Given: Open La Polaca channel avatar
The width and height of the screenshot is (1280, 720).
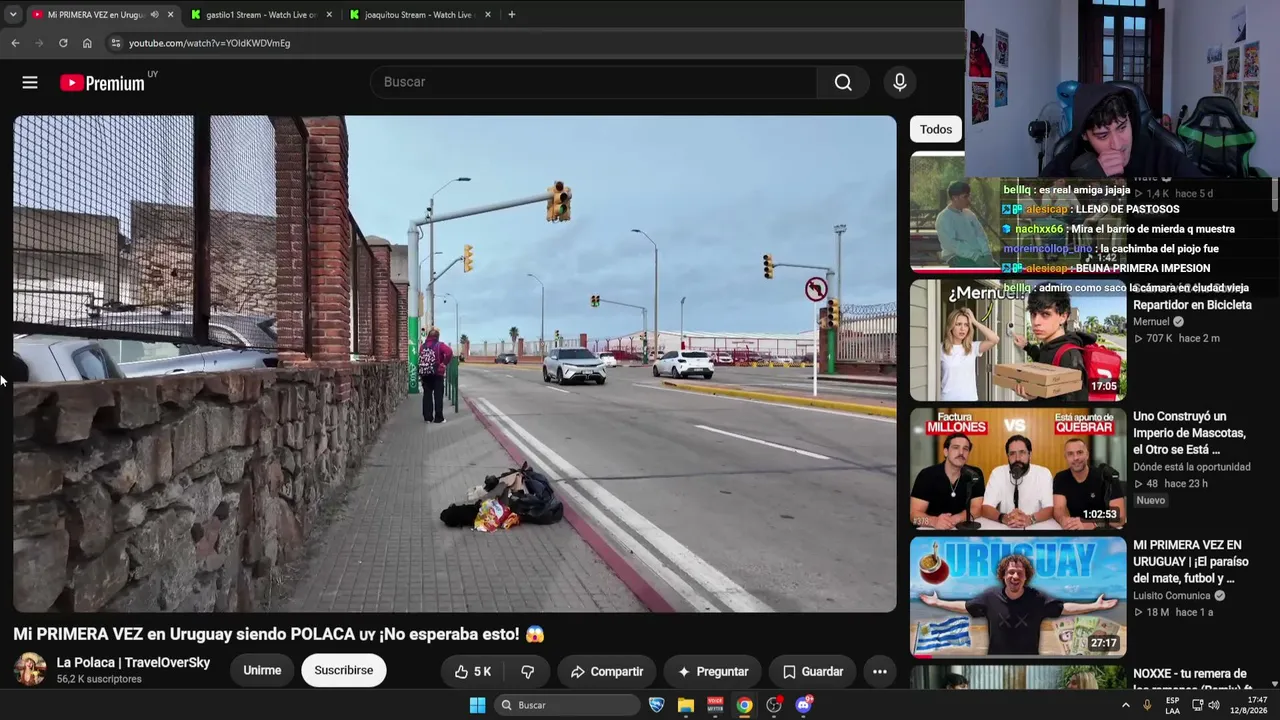Looking at the screenshot, I should pyautogui.click(x=30, y=669).
